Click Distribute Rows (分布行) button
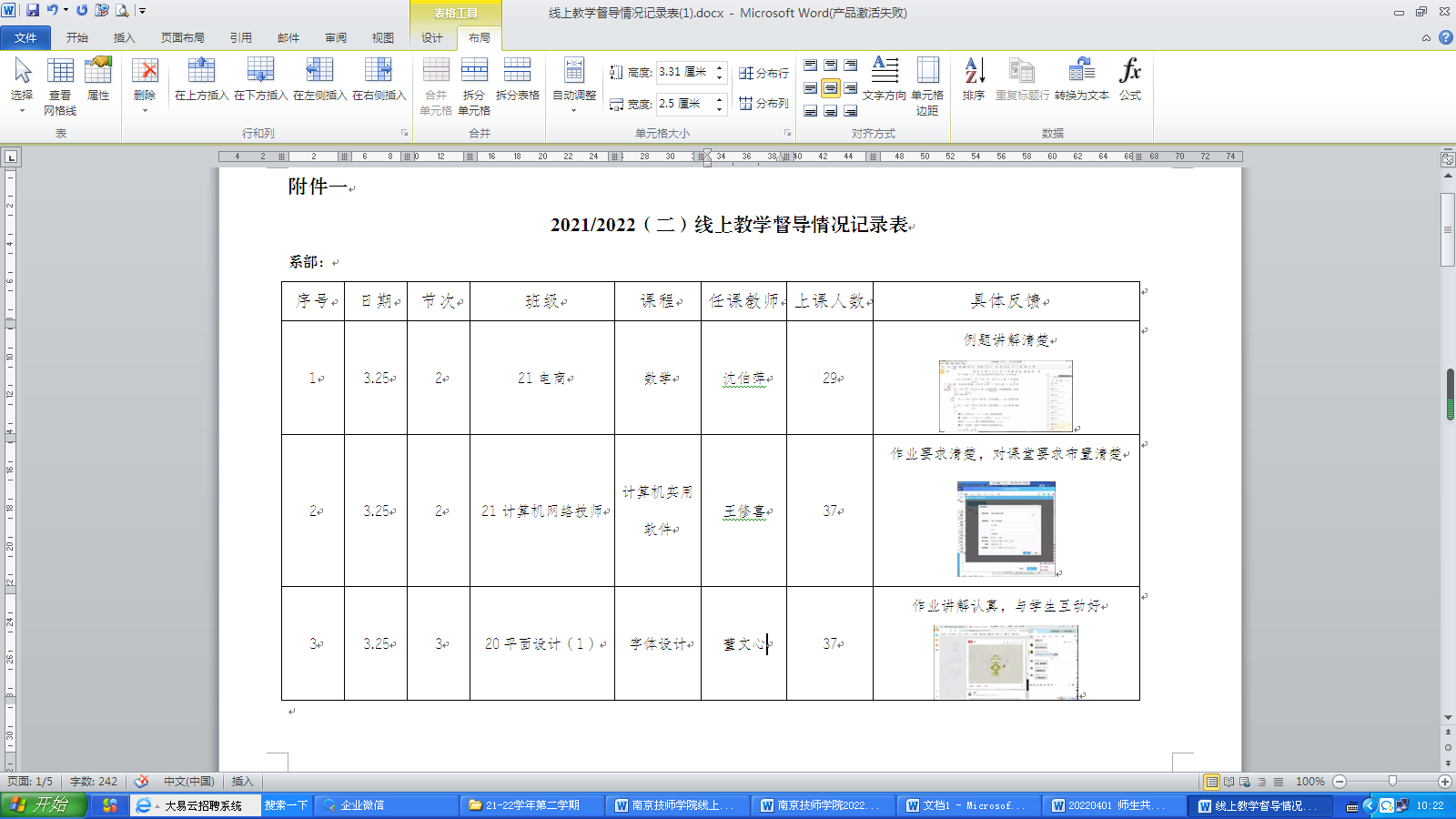The width and height of the screenshot is (1456, 819). coord(764,73)
